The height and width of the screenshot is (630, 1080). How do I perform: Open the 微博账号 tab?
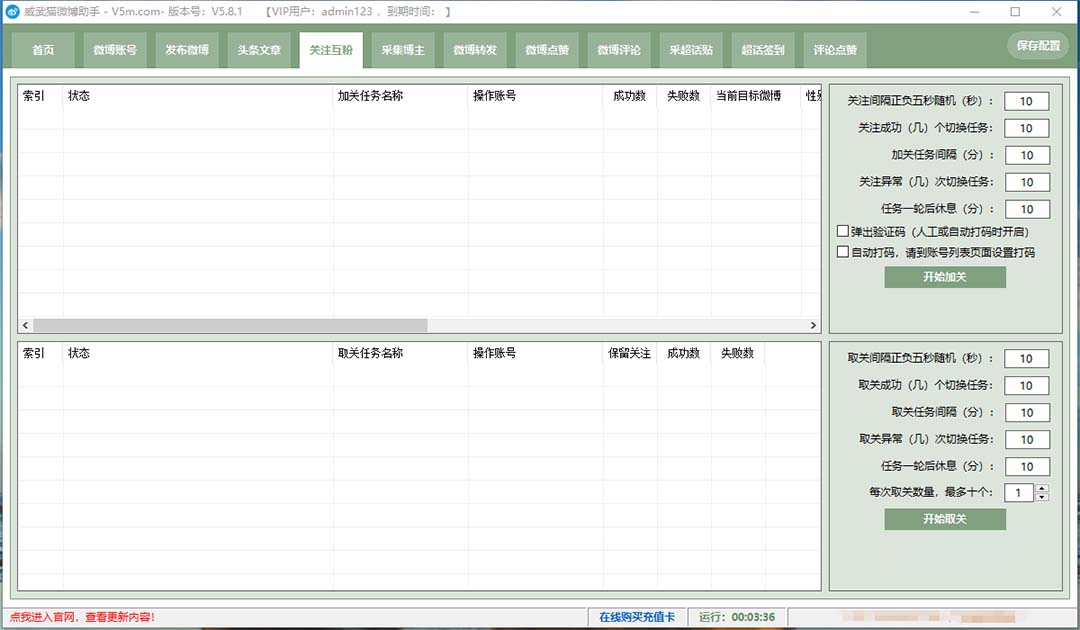[113, 50]
